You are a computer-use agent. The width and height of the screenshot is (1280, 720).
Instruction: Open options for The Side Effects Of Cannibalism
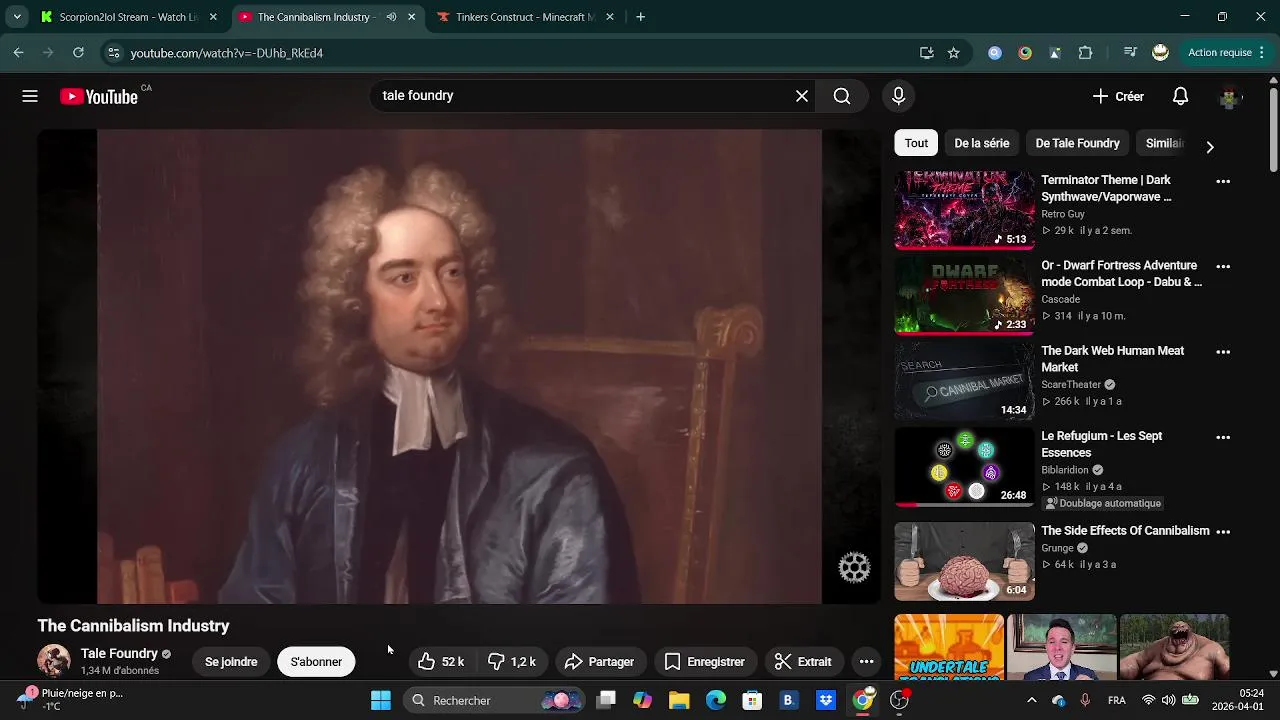pos(1222,532)
